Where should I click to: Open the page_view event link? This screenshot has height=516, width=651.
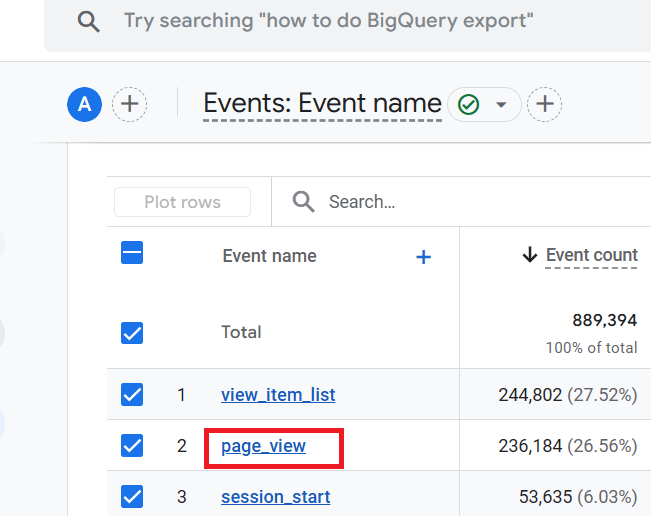click(x=263, y=446)
